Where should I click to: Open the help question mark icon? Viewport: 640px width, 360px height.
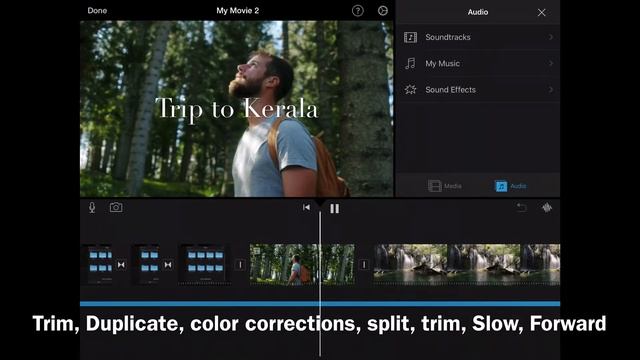pos(358,11)
